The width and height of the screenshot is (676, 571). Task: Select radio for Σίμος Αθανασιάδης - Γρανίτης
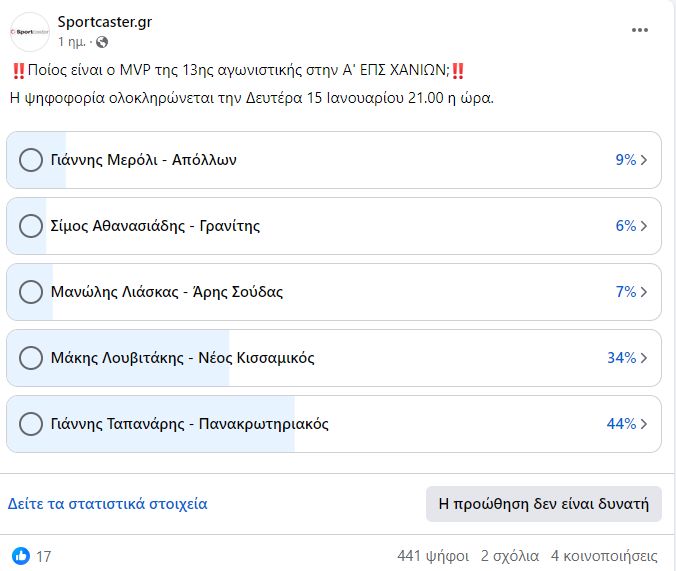pos(31,226)
